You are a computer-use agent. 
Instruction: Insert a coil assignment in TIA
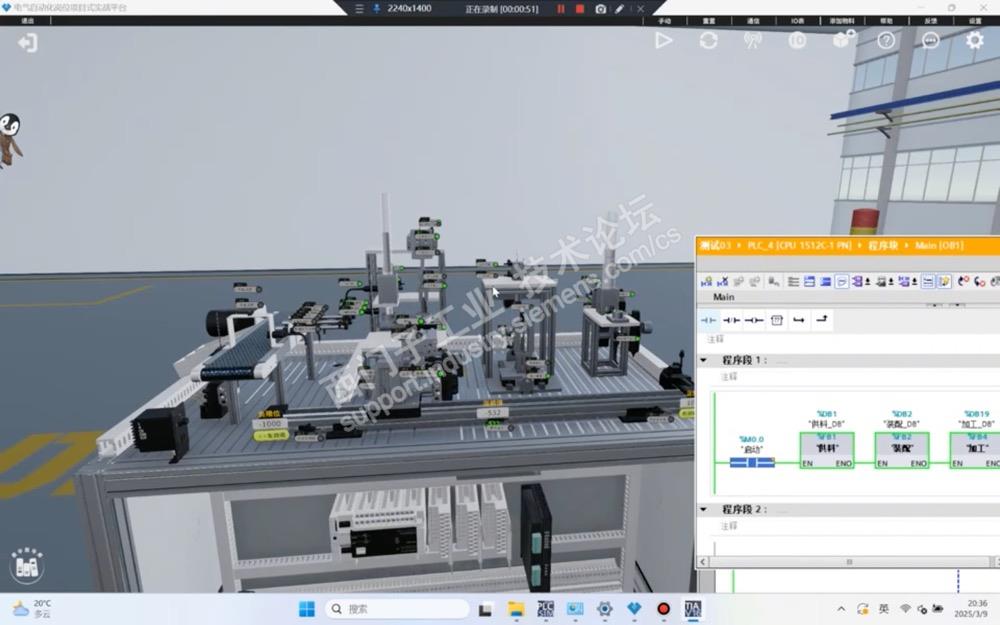pyautogui.click(x=754, y=320)
